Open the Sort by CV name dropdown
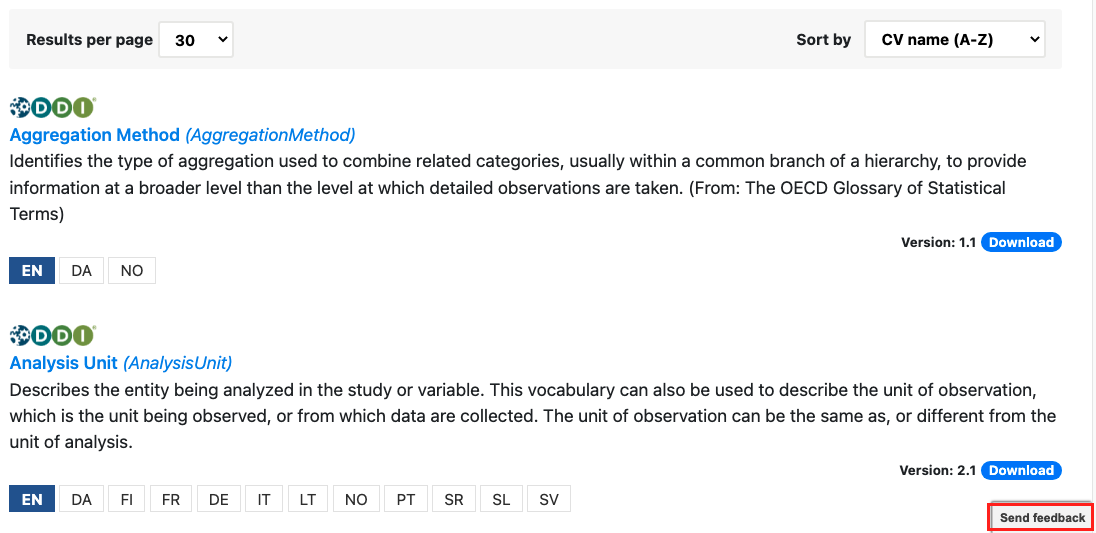The height and width of the screenshot is (533, 1096). pos(955,40)
